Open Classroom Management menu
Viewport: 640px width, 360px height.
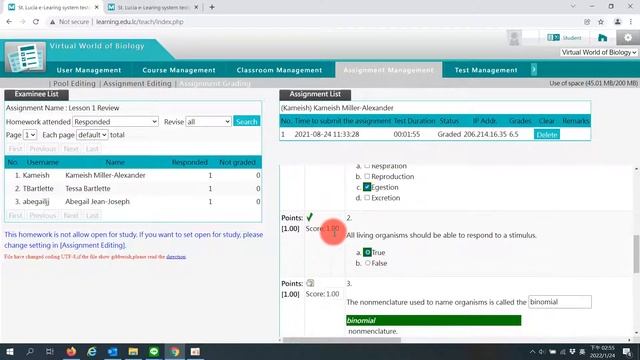(x=279, y=70)
